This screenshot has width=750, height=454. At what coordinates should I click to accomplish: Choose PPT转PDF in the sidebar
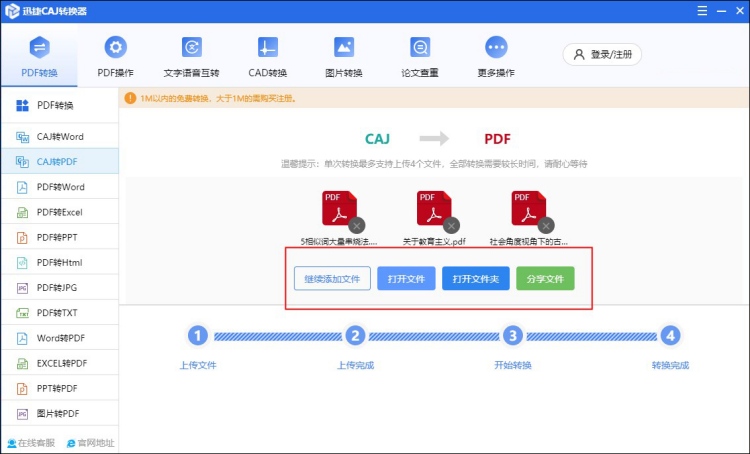60,388
